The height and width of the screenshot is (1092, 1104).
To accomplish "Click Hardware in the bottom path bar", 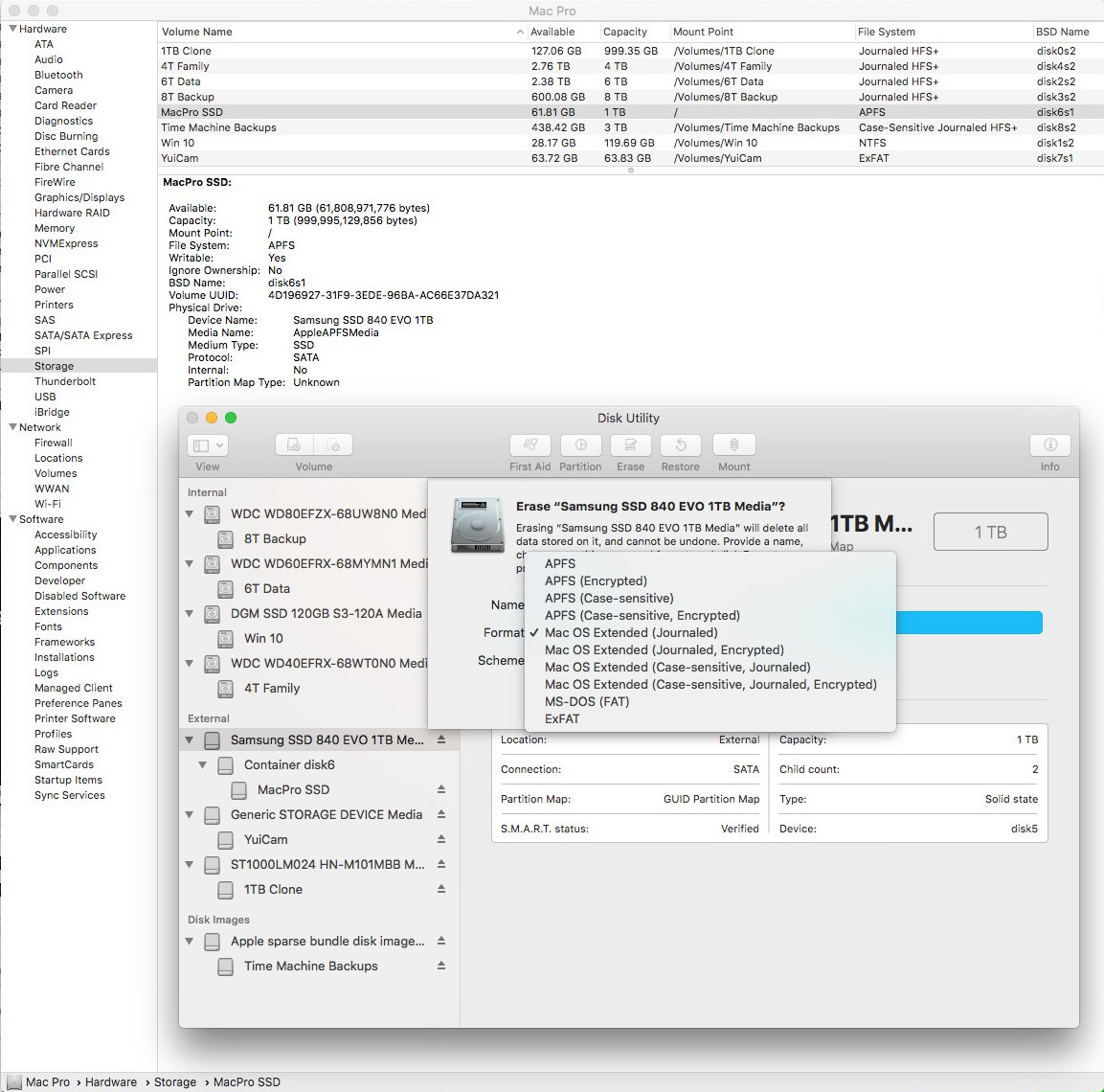I will [x=111, y=1082].
